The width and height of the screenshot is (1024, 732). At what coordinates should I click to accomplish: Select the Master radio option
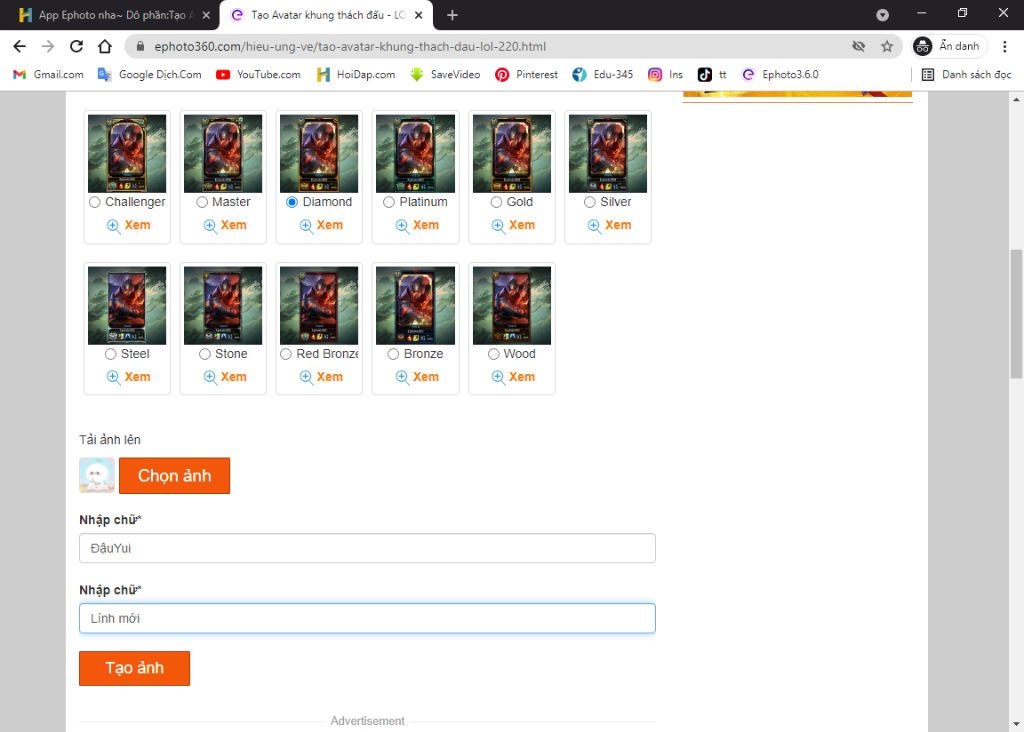pos(202,202)
